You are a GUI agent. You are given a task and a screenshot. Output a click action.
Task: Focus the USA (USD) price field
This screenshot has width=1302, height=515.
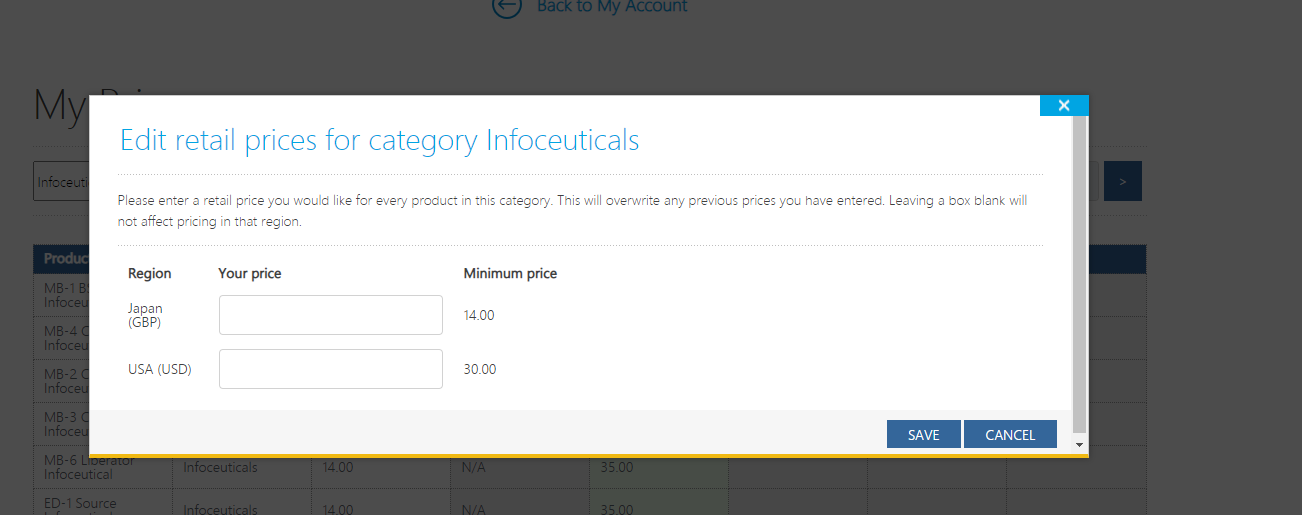tap(331, 369)
